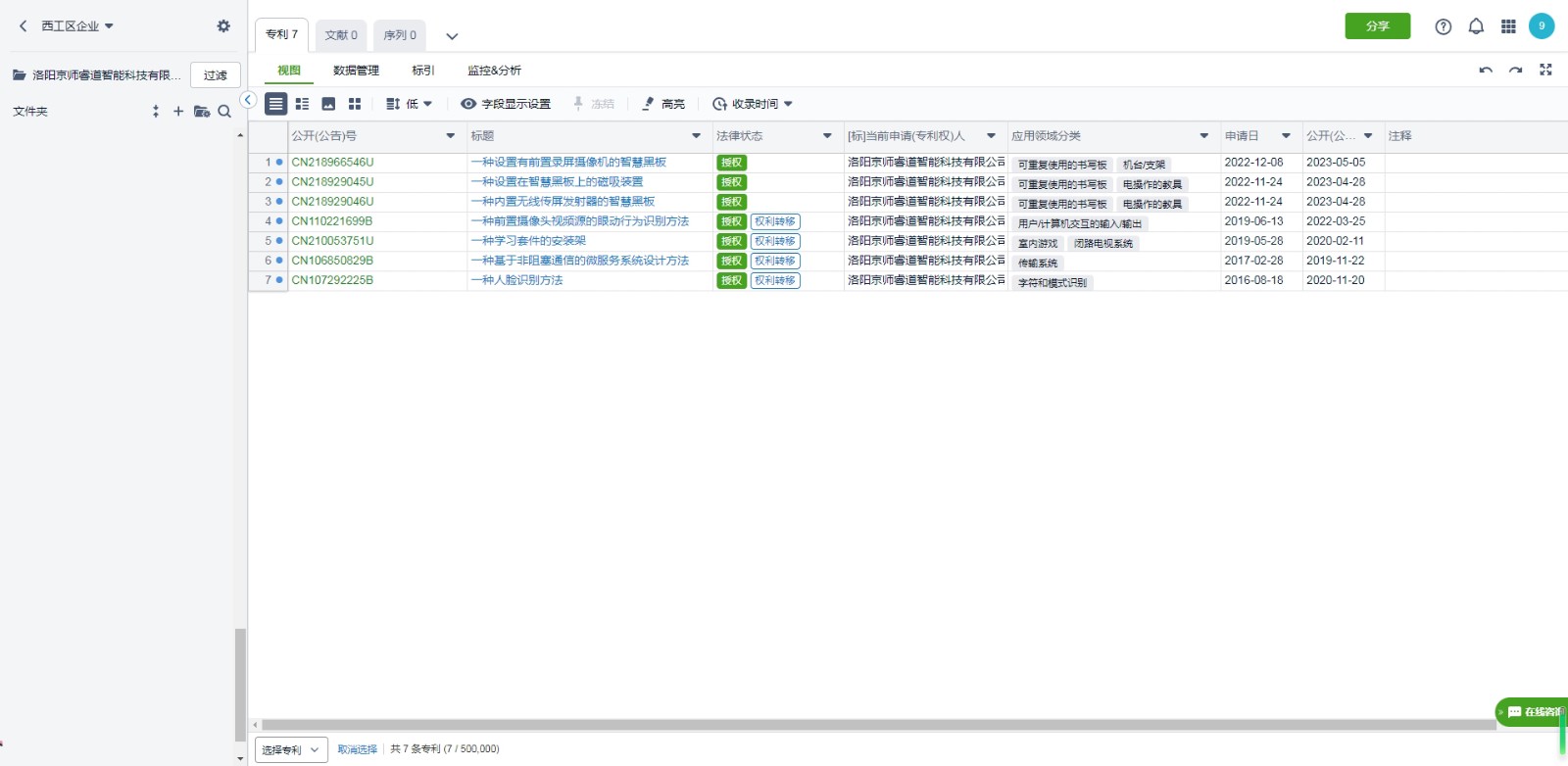This screenshot has width=1568, height=766.
Task: Search folders with the magnifier icon
Action: [224, 112]
